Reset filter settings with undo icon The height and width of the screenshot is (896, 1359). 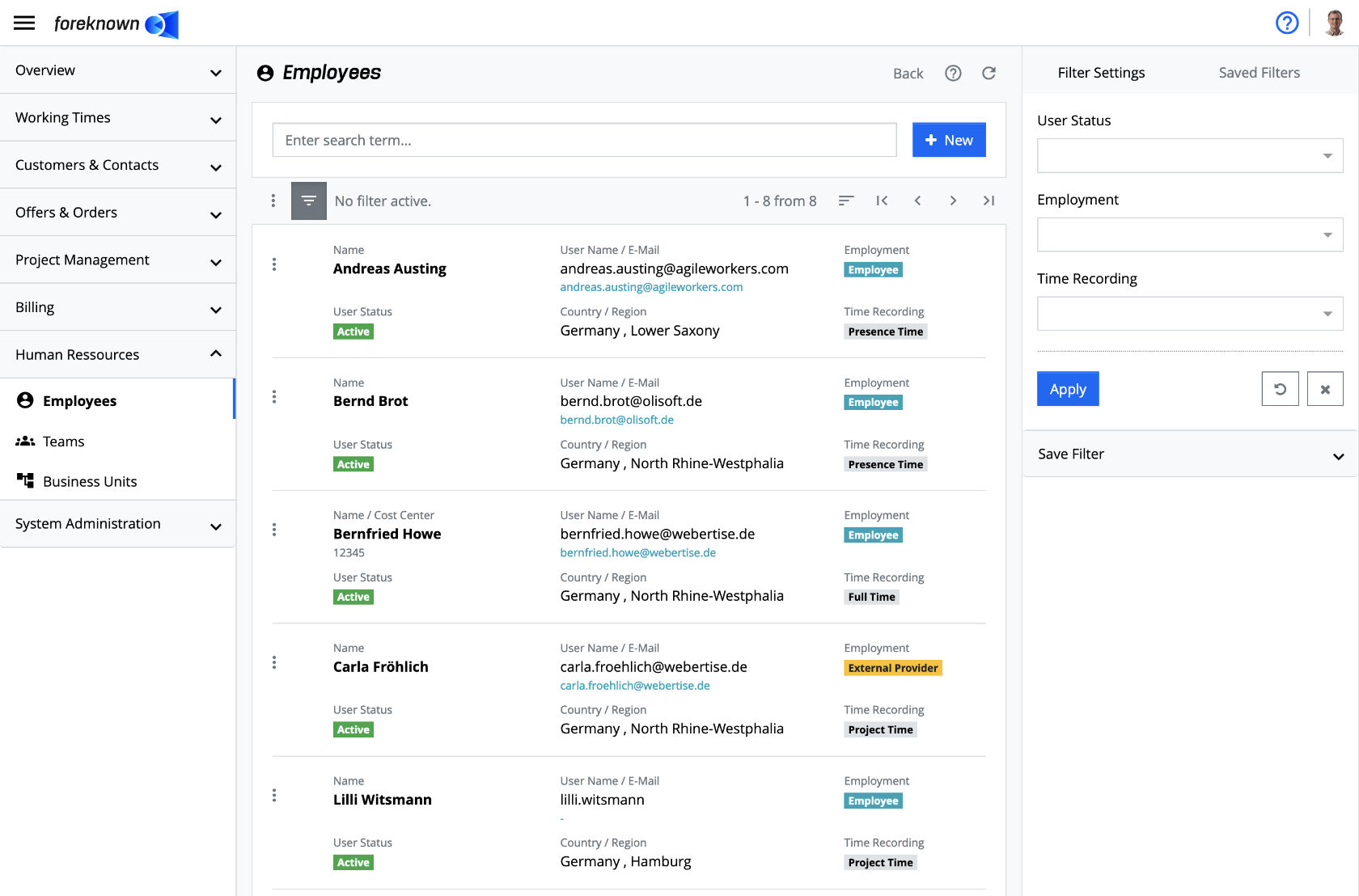coord(1280,389)
